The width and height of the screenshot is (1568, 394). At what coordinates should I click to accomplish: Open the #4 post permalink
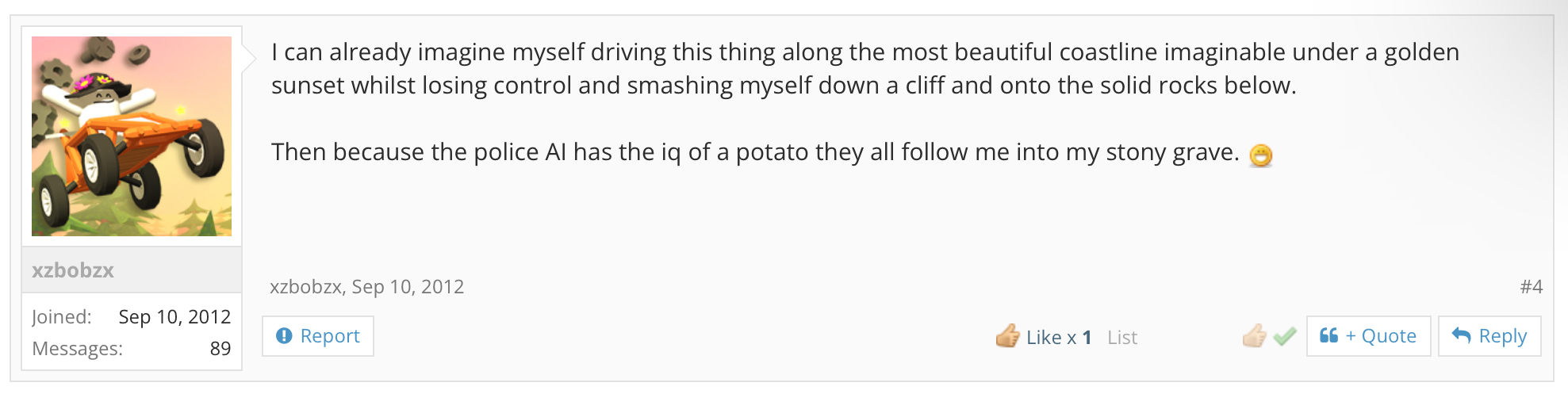[x=1531, y=287]
